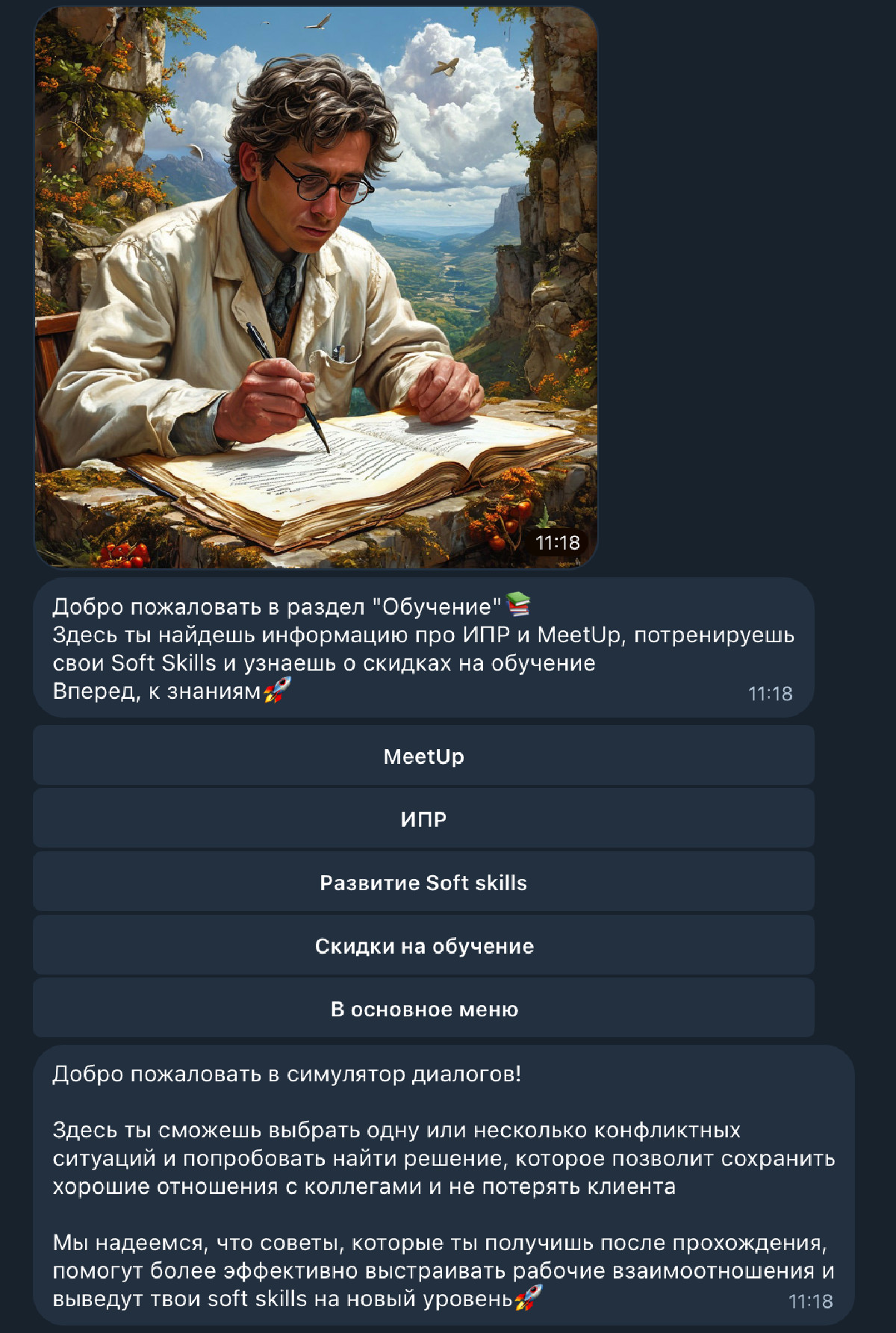This screenshot has width=896, height=1333.
Task: Click the 11:18 timestamp overlay on the image
Action: click(557, 543)
